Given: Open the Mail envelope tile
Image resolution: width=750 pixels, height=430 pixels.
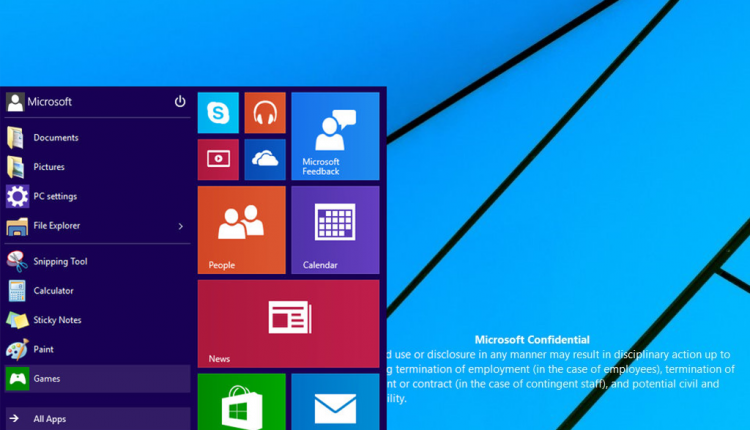Looking at the screenshot, I should [335, 402].
